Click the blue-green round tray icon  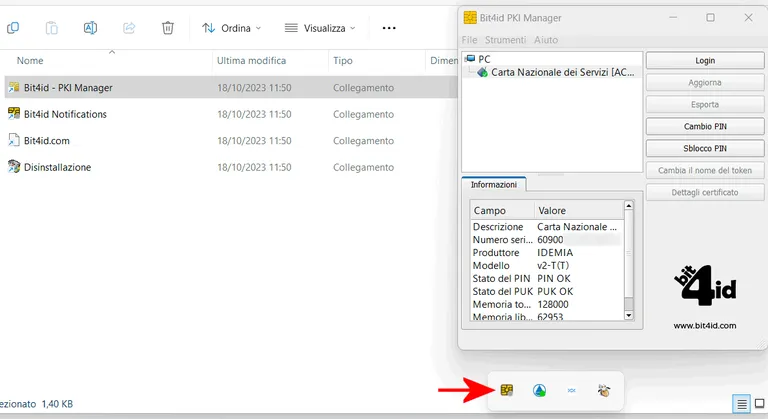tap(539, 391)
